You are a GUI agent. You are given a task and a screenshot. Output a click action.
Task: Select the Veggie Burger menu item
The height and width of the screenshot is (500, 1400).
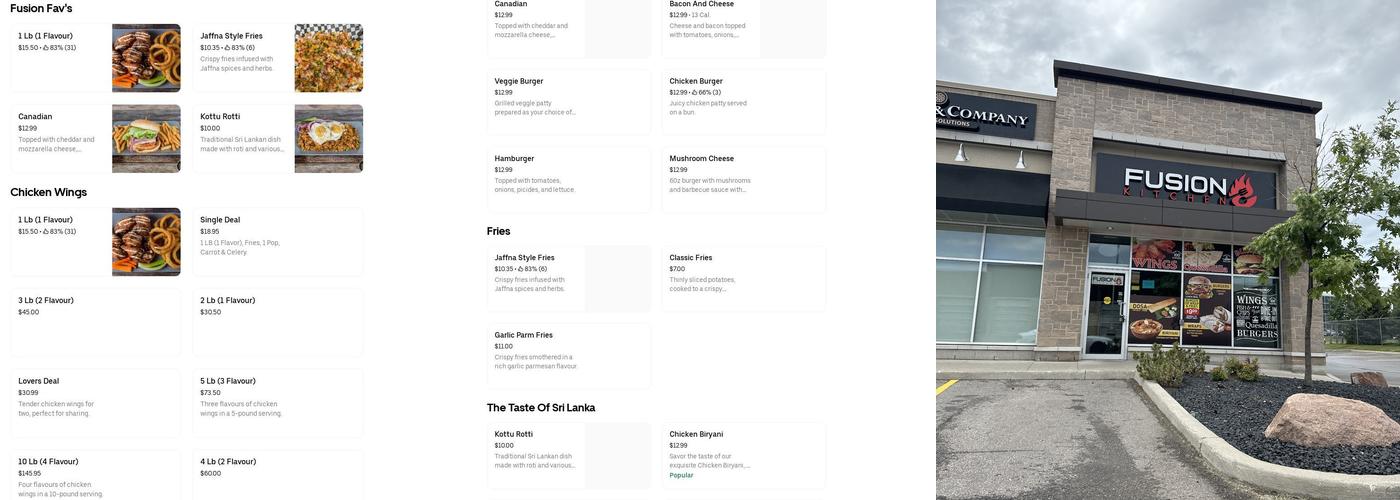(568, 101)
